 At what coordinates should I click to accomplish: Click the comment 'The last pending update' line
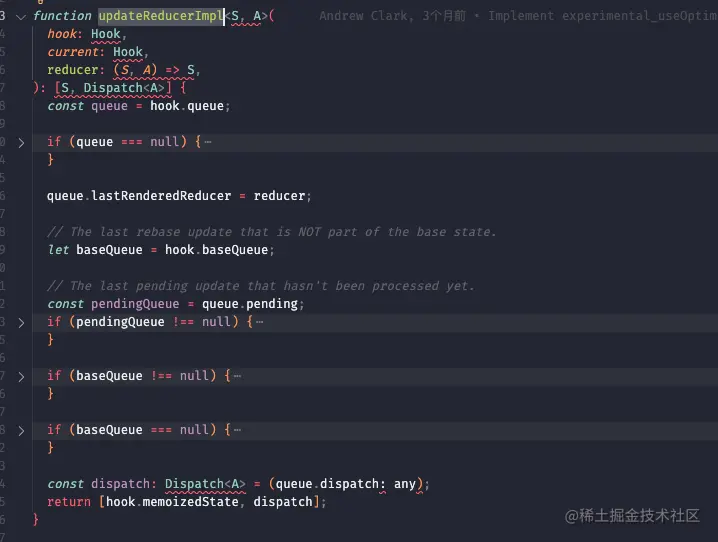(x=261, y=286)
